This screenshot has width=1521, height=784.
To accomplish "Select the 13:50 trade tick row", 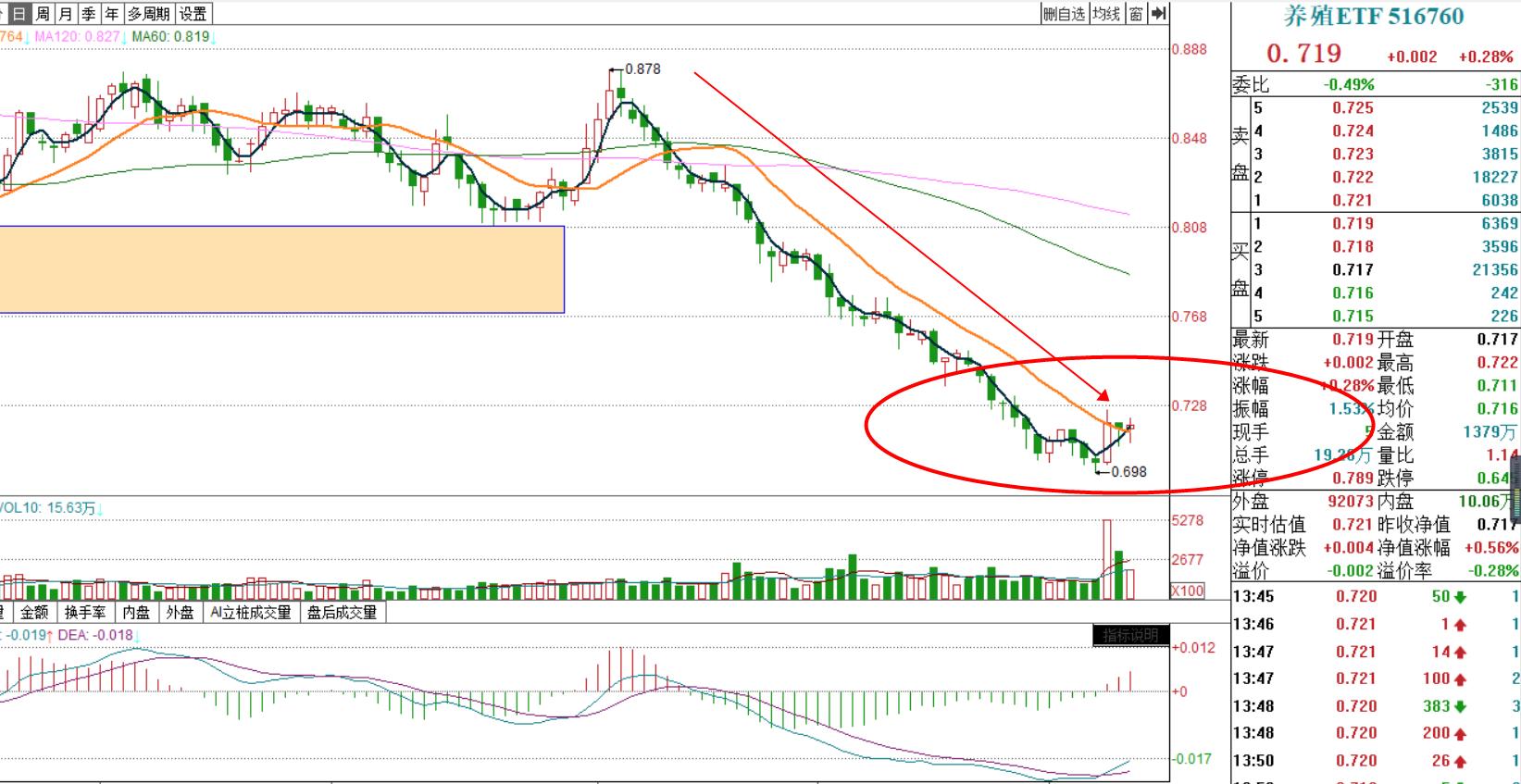I will click(x=1377, y=761).
